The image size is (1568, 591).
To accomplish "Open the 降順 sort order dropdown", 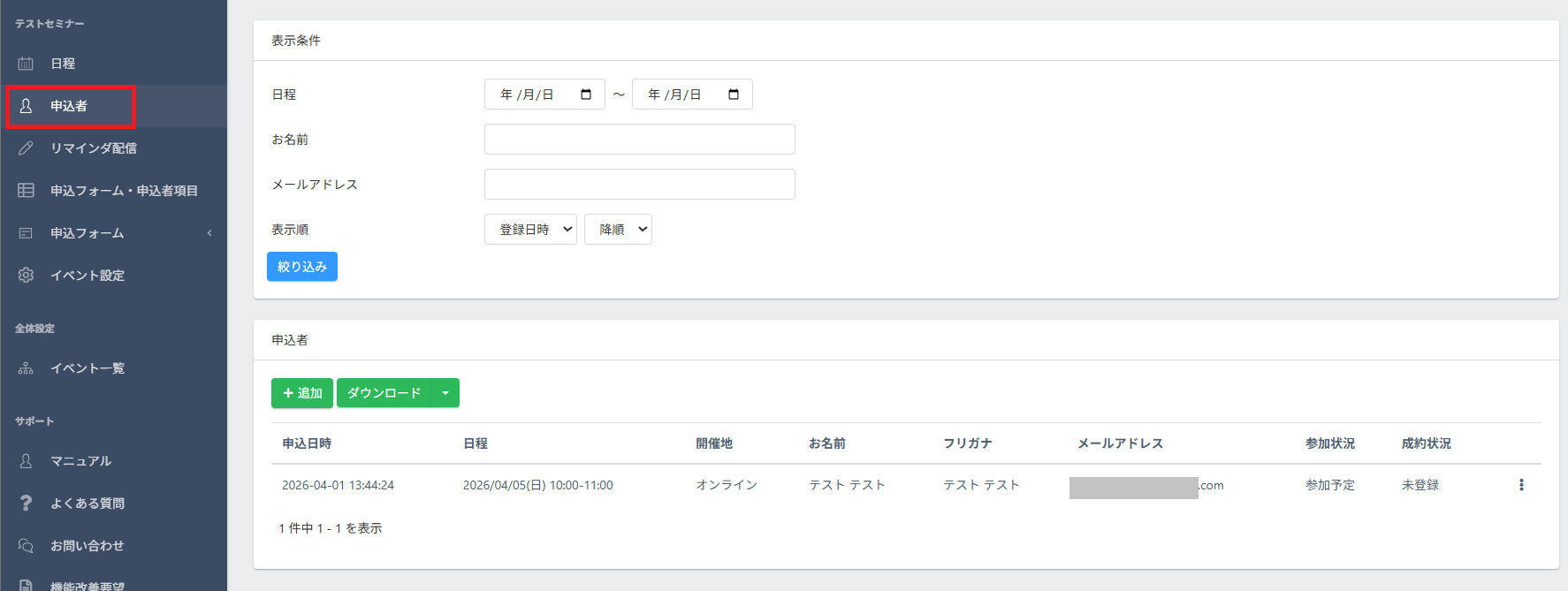I will [x=618, y=230].
